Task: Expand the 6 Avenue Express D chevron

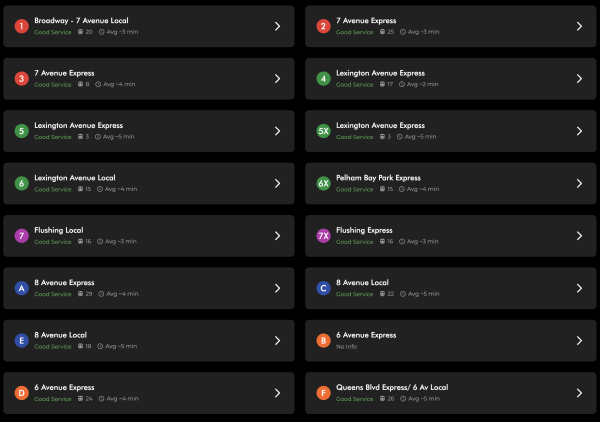Action: (x=277, y=393)
